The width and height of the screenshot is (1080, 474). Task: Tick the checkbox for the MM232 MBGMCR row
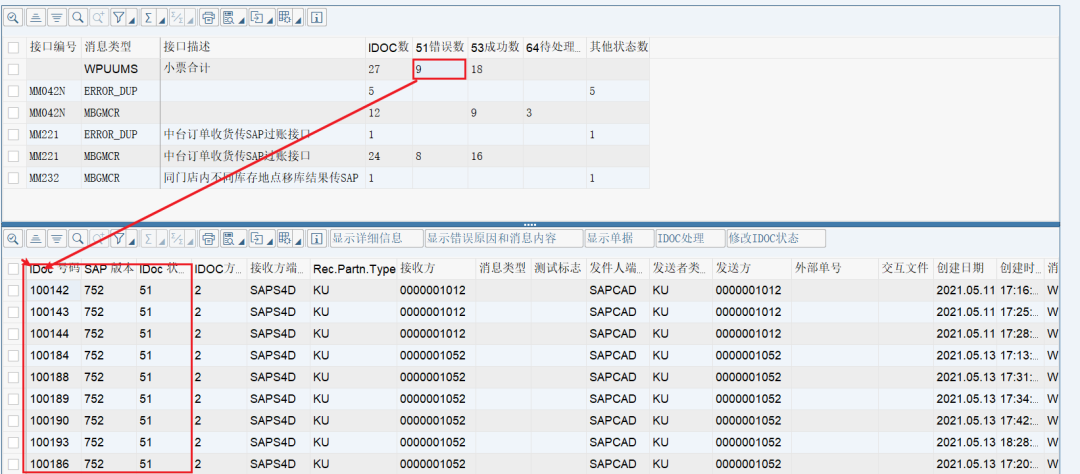click(14, 178)
